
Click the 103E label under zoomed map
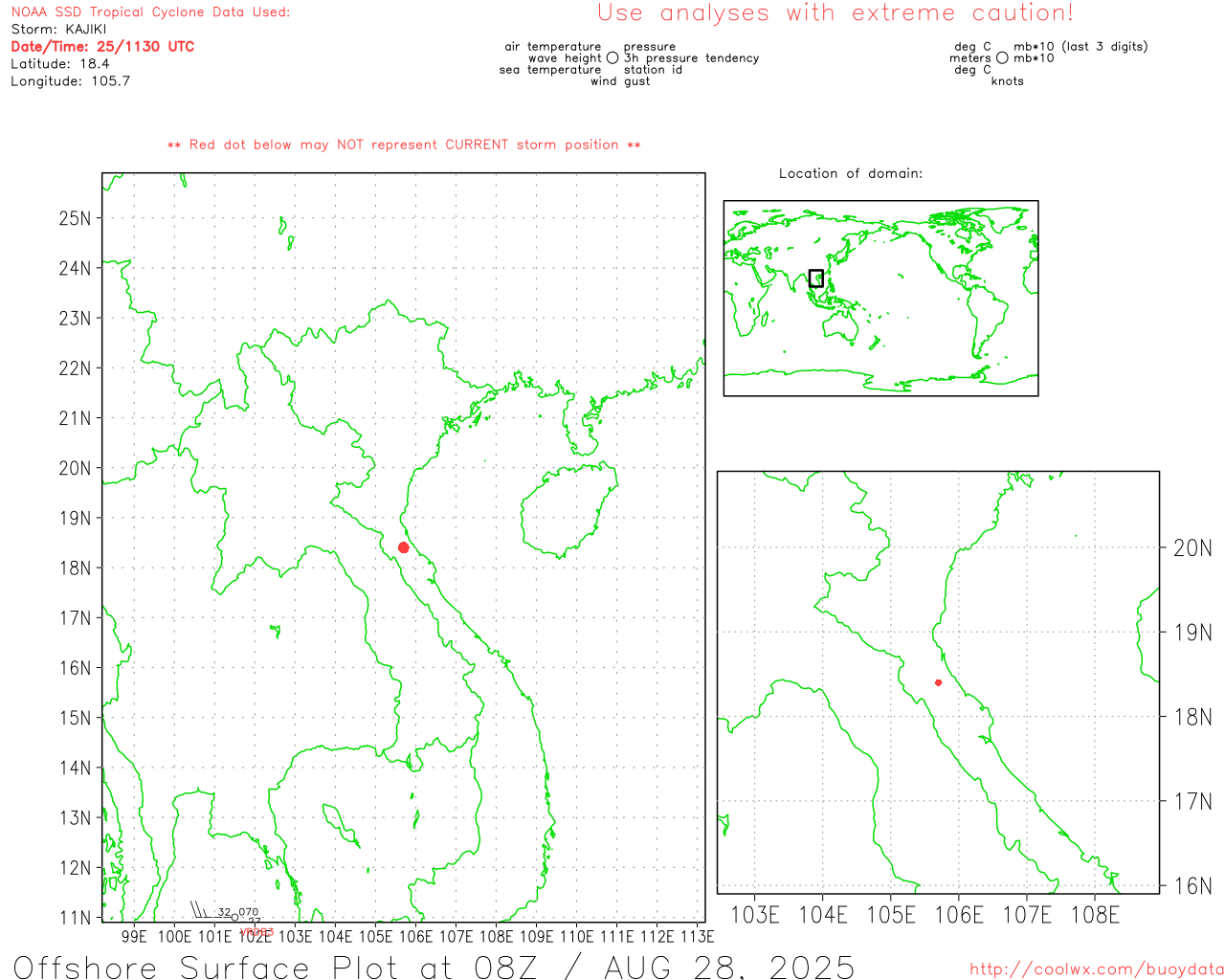point(755,915)
